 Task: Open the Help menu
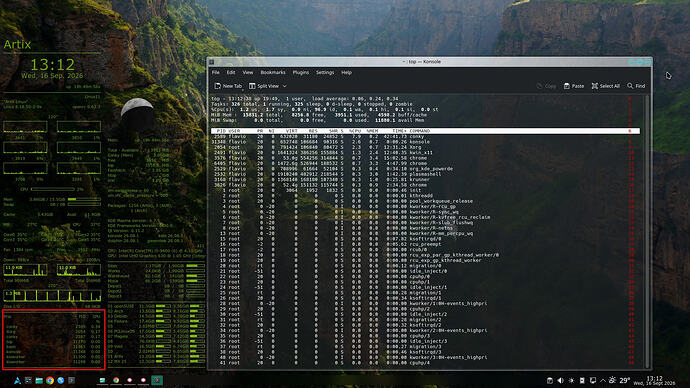pos(346,73)
